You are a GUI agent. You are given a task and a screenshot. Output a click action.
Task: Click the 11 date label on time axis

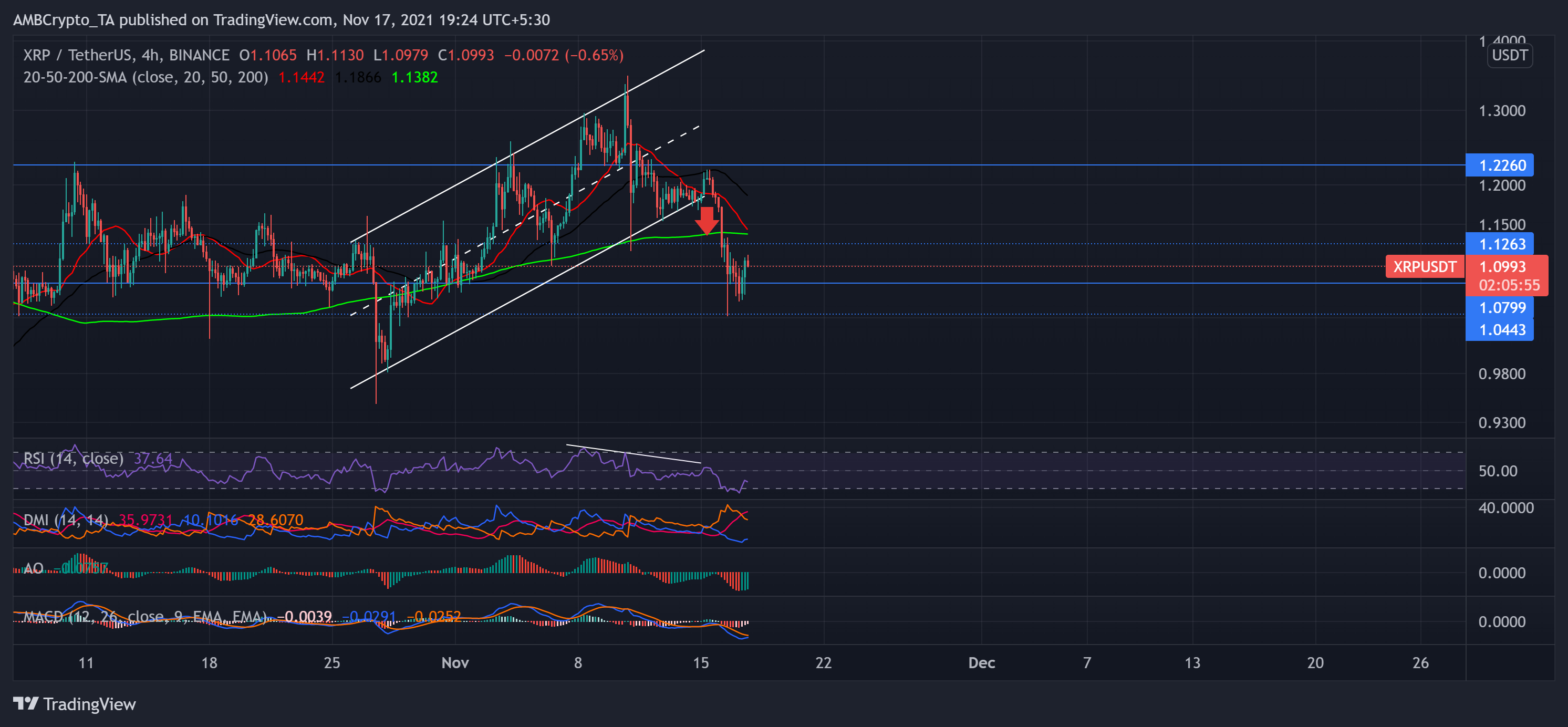pos(86,662)
